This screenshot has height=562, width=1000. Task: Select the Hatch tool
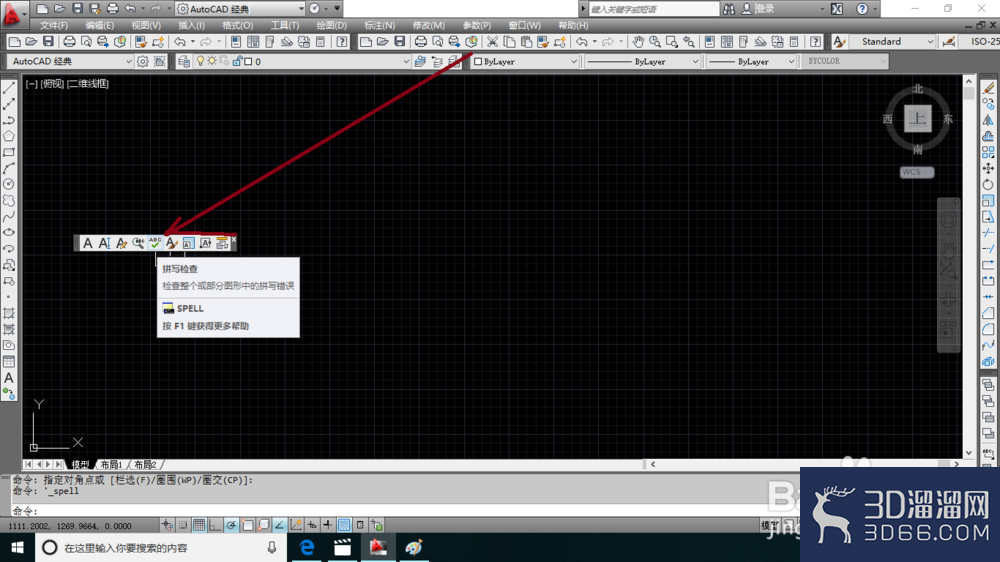pyautogui.click(x=9, y=313)
